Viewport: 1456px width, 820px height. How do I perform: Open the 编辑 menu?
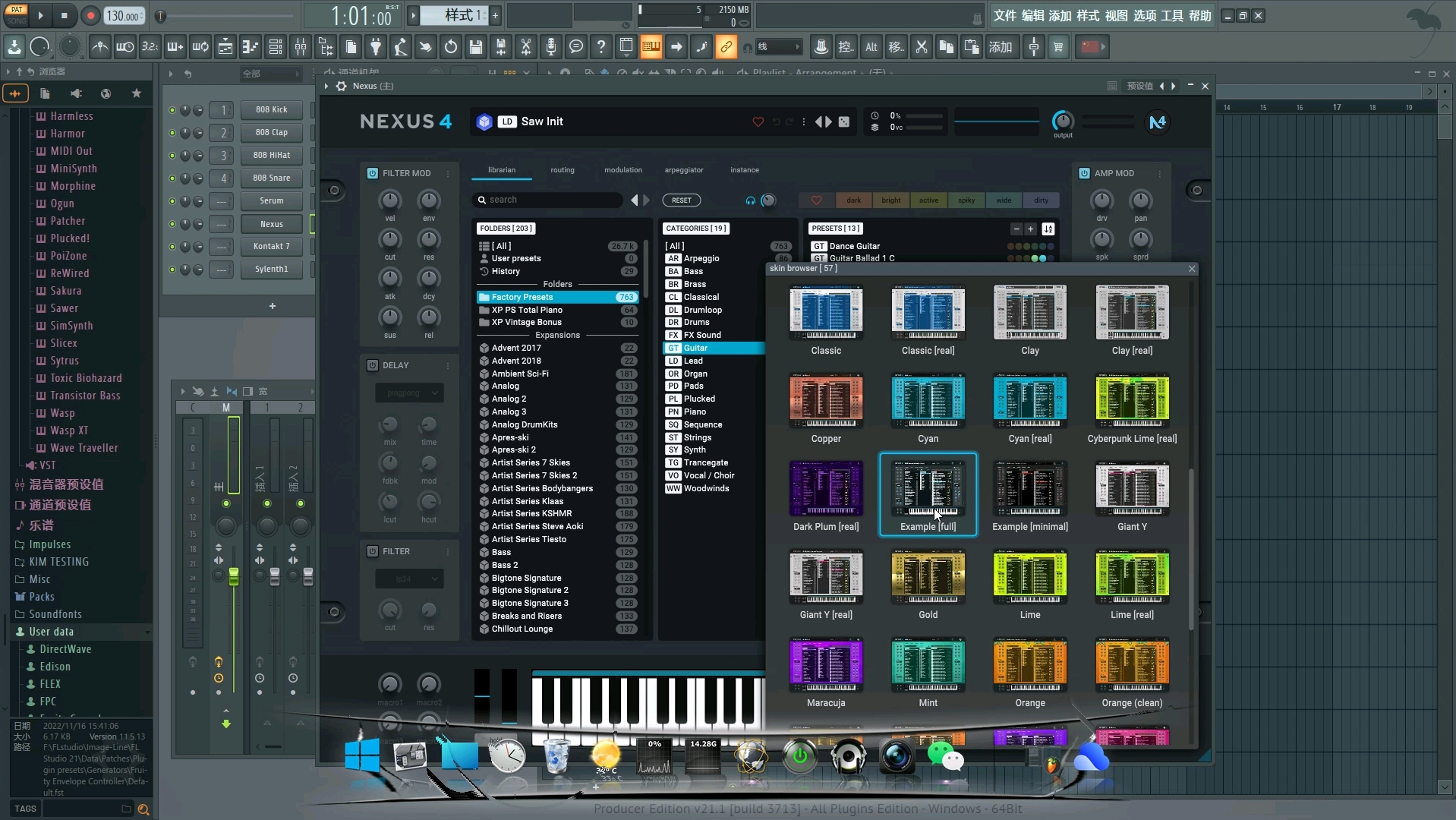(1032, 16)
